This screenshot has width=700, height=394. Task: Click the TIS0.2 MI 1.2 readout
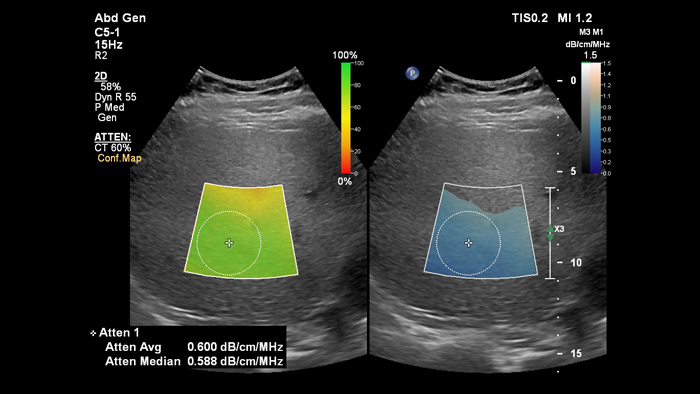tap(552, 18)
